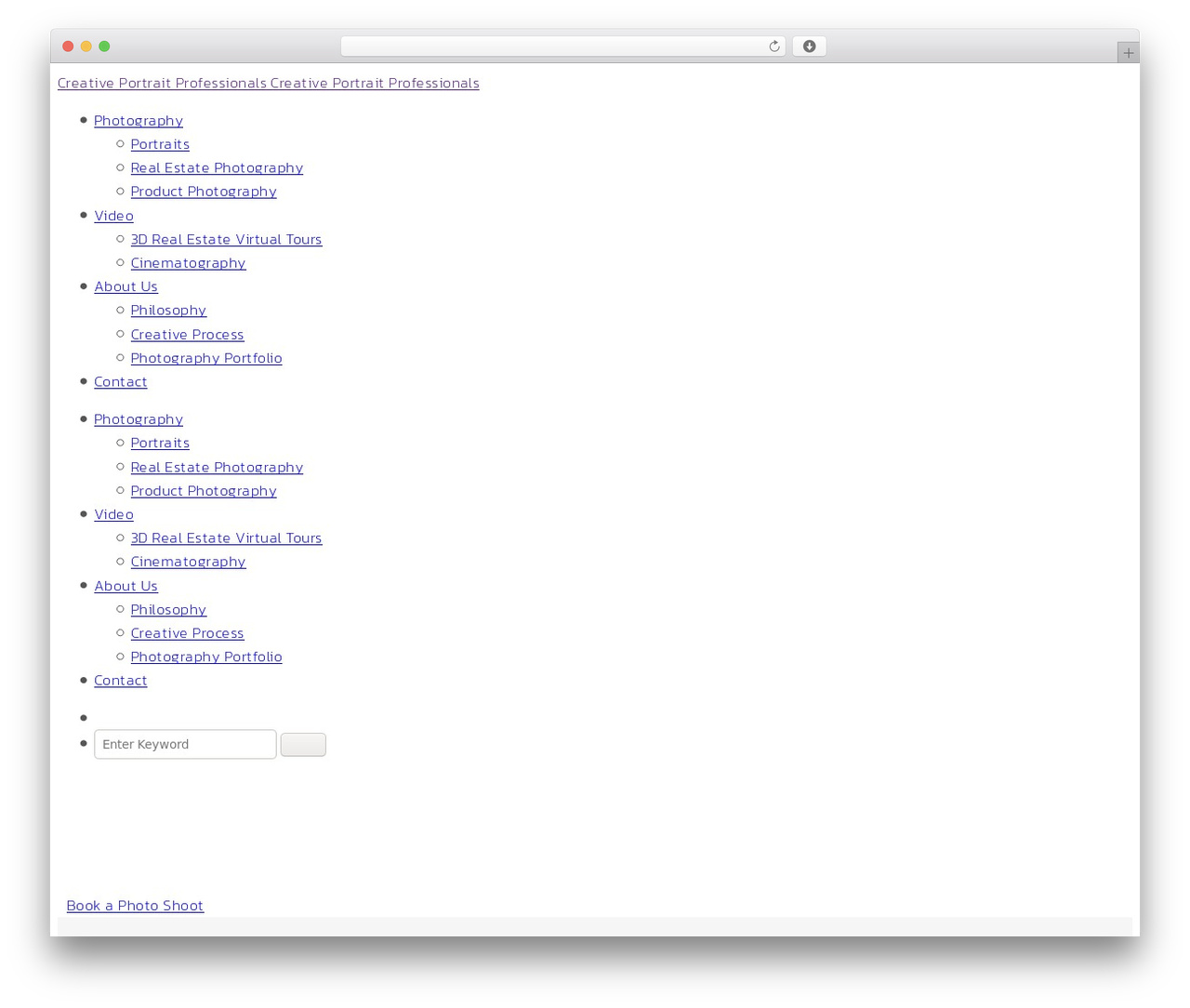Open Photography Portfolio in the upper list
The image size is (1190, 1008).
(206, 358)
